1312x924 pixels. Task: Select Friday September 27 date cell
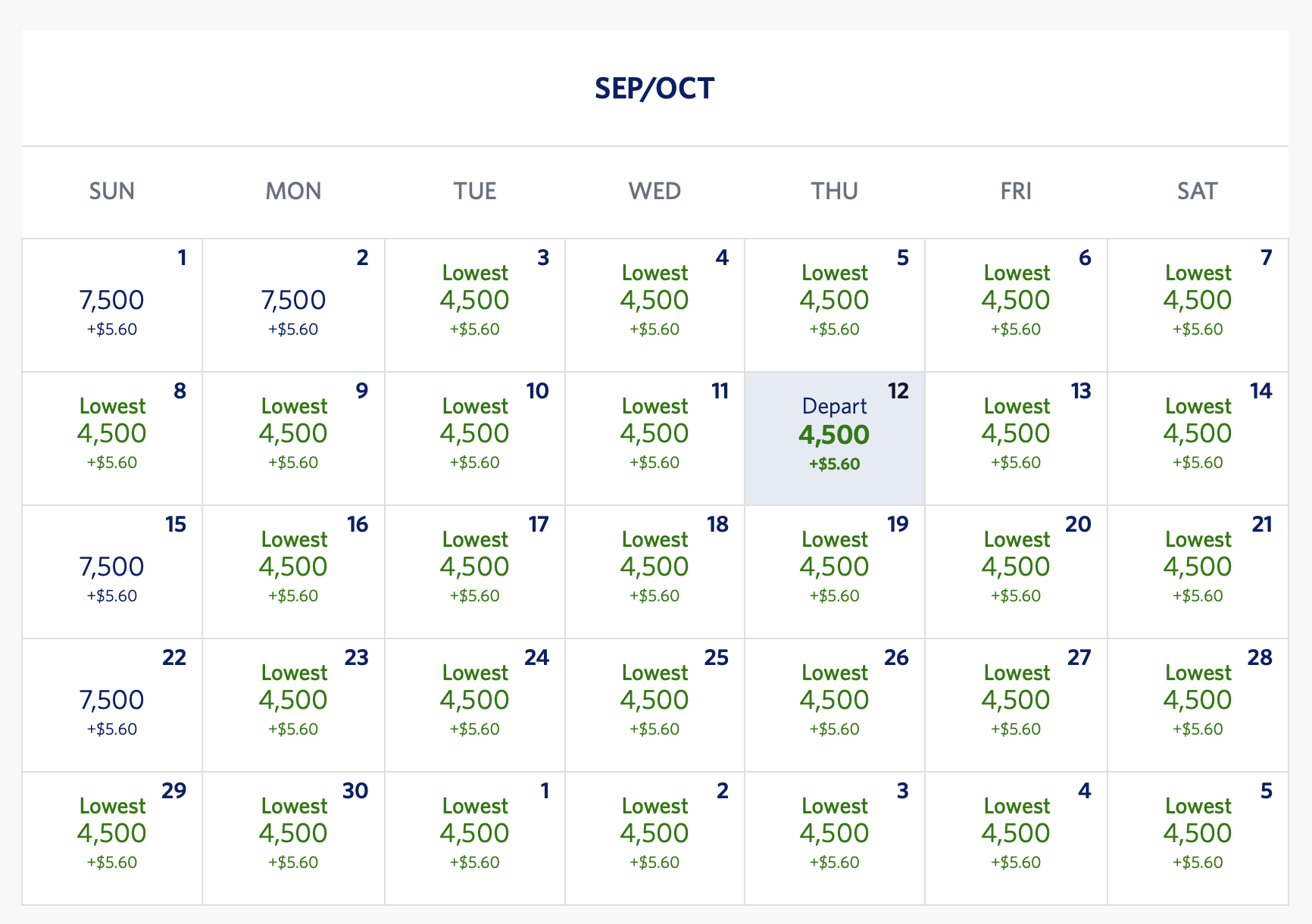point(1016,705)
